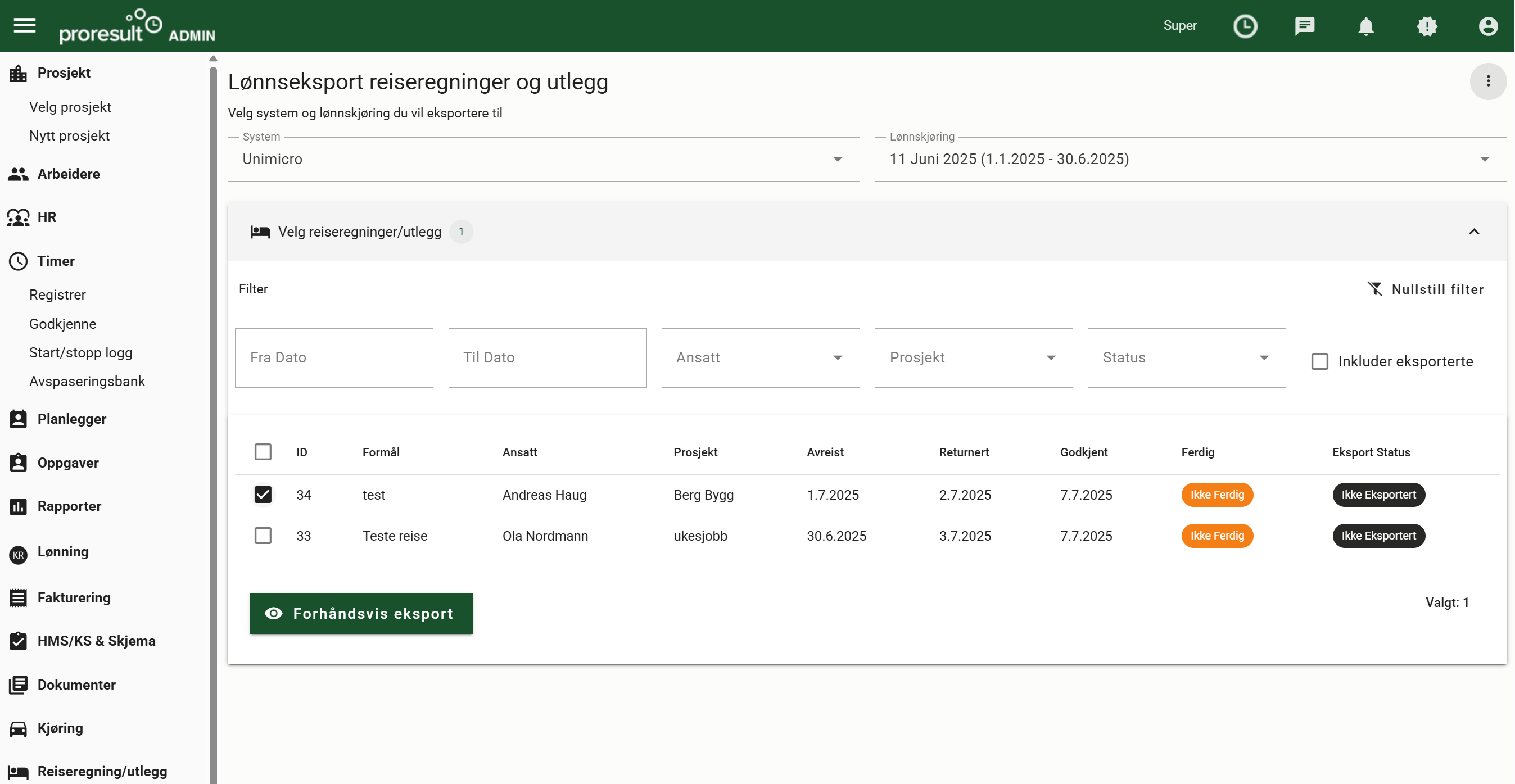
Task: Click Ikke Eksportert badge for row 33
Action: tap(1378, 536)
